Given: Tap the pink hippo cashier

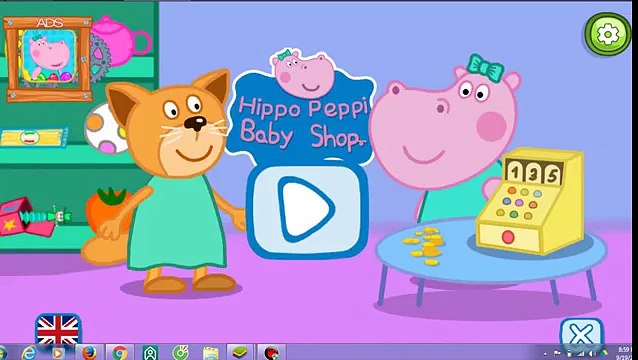Looking at the screenshot, I should click(445, 138).
